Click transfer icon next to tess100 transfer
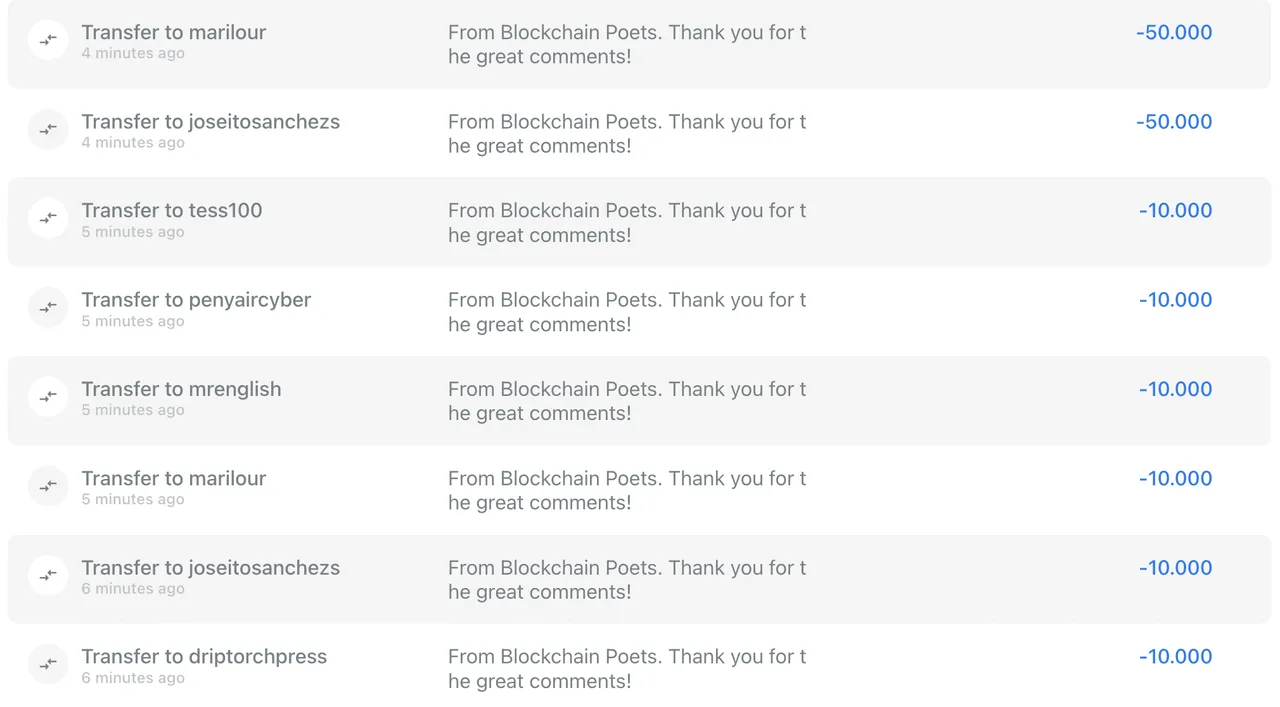The height and width of the screenshot is (707, 1280). (48, 219)
